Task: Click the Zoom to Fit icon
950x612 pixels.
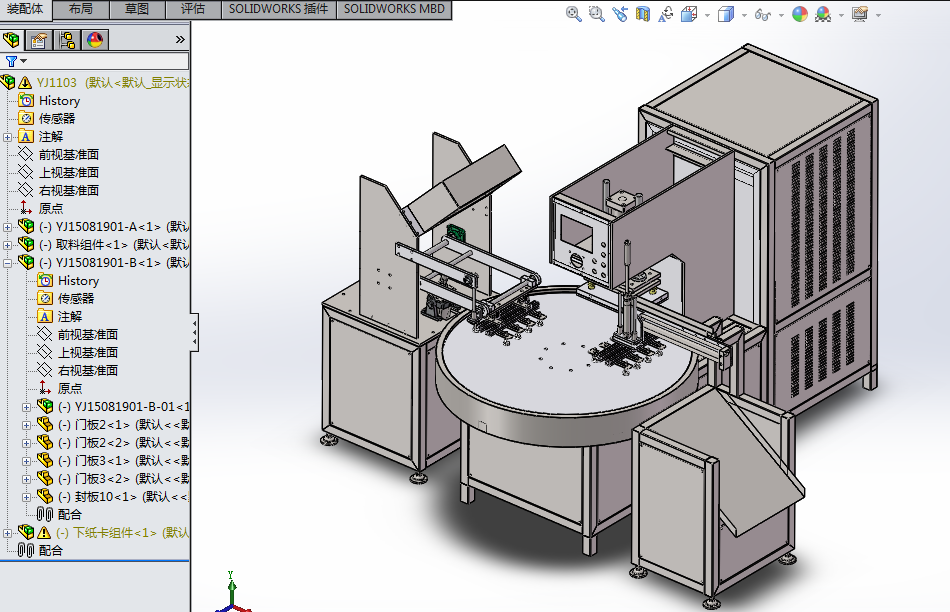Action: [573, 14]
